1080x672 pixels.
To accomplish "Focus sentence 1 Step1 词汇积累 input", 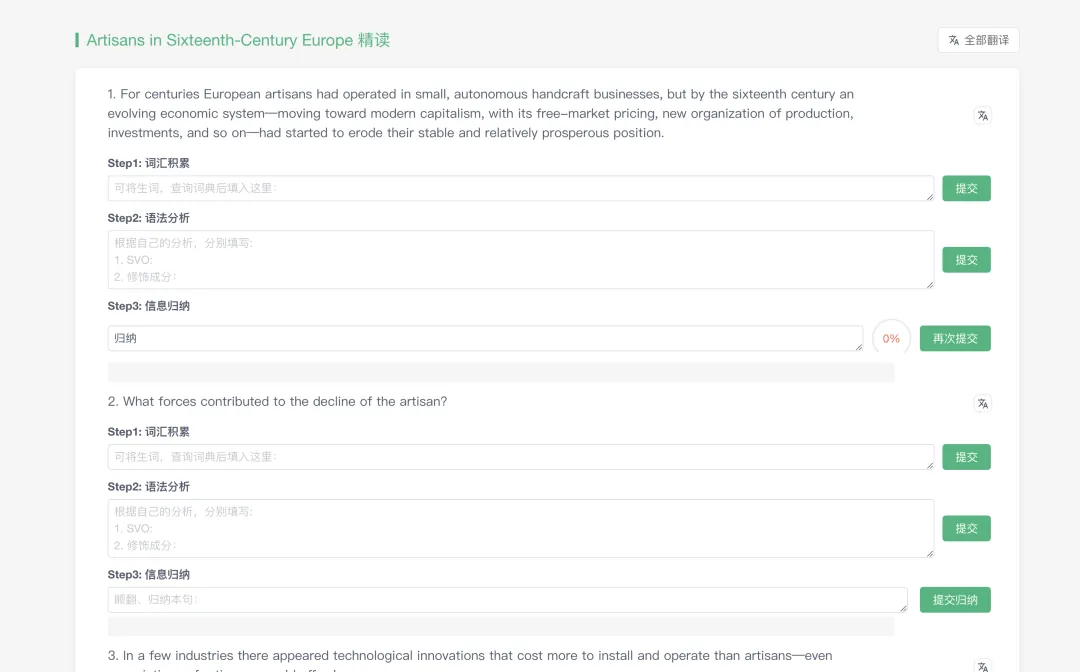I will tap(521, 188).
